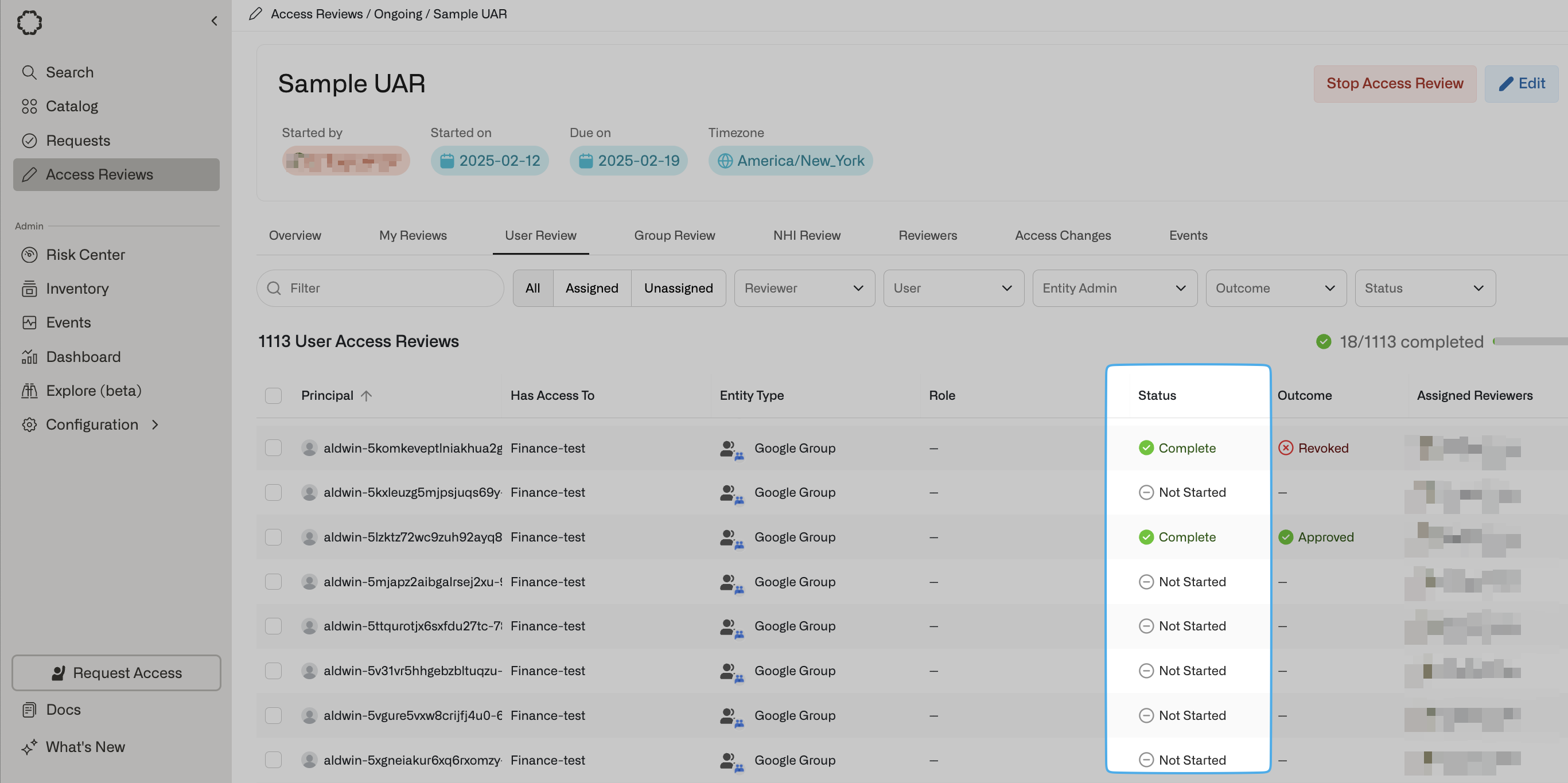
Task: Switch to the Group Review tab
Action: 674,235
